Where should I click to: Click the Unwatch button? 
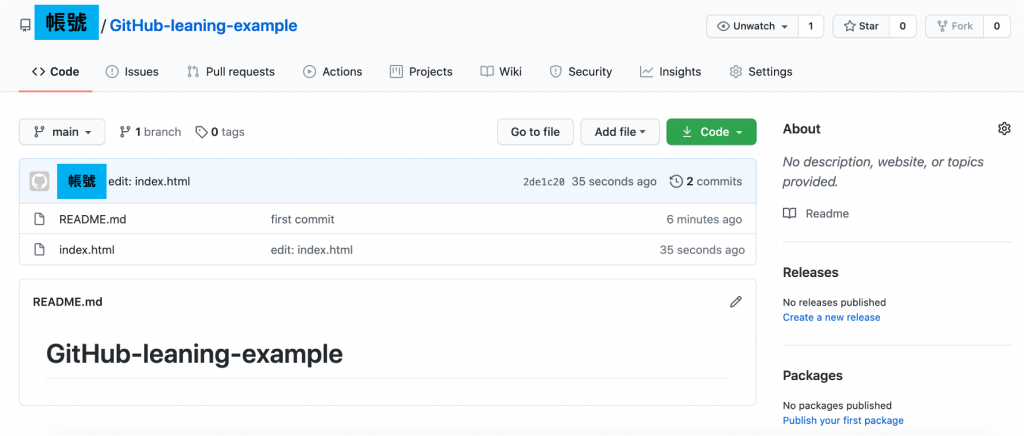click(752, 26)
